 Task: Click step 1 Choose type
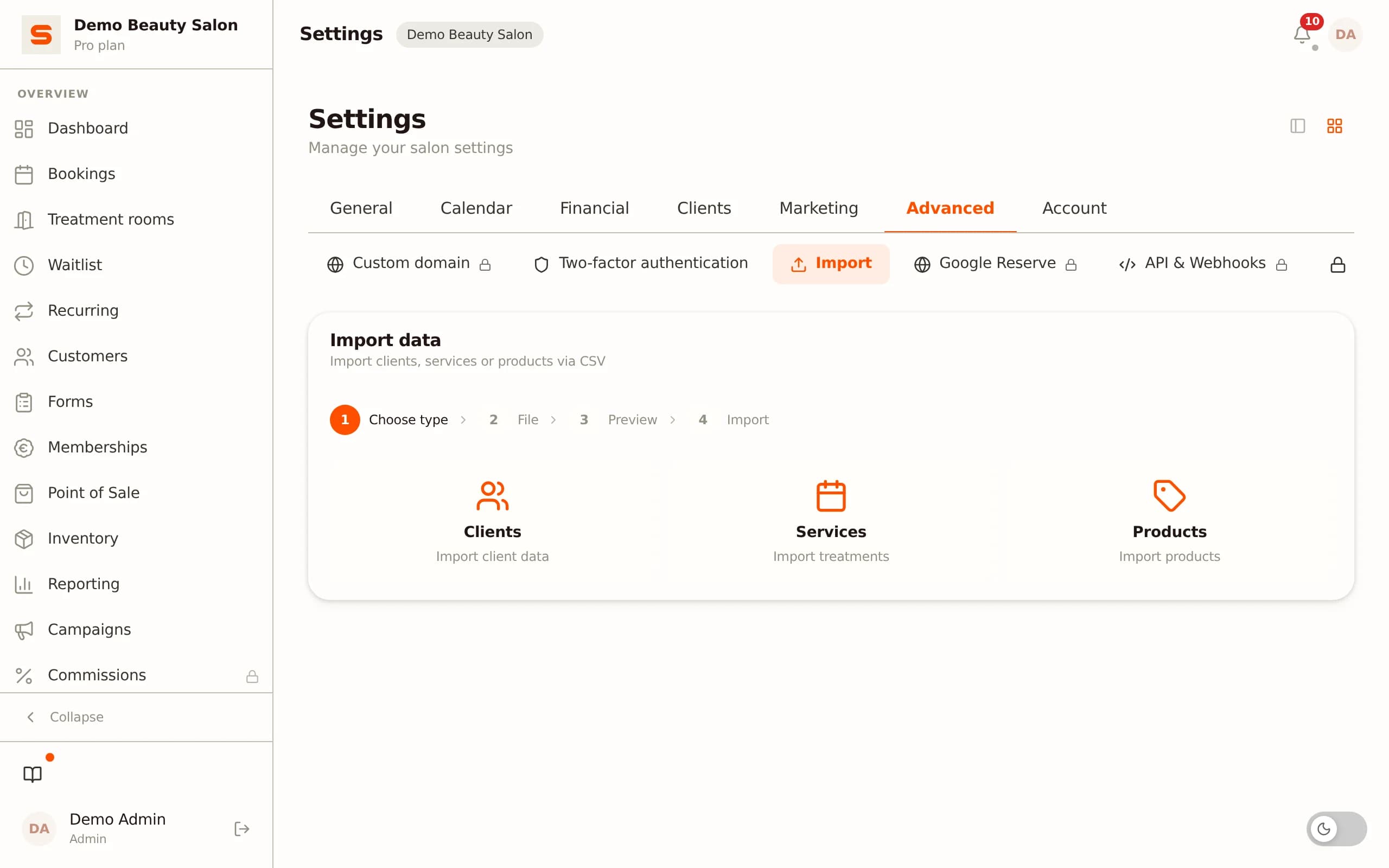pyautogui.click(x=389, y=420)
